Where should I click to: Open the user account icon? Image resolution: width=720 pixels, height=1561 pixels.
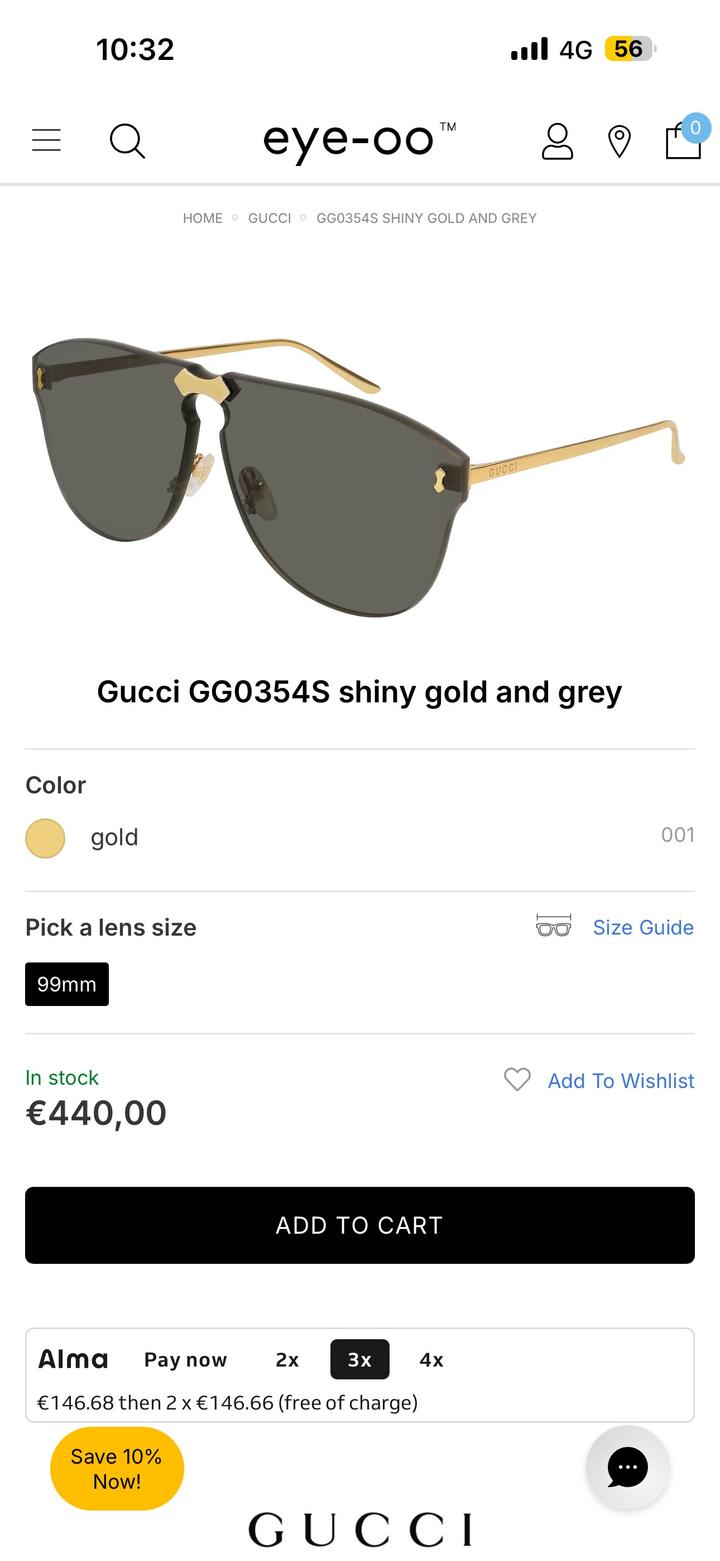(557, 141)
